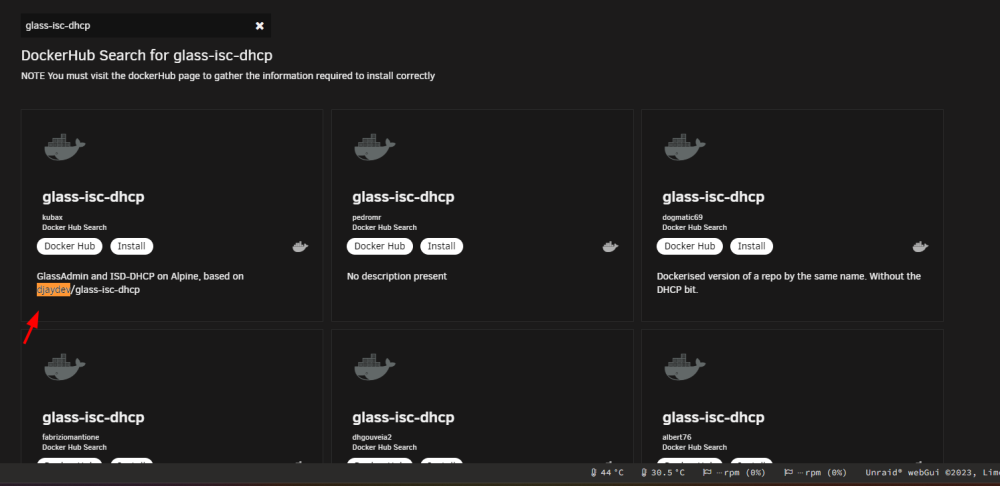Click the highlighted djaydev text

(54, 290)
